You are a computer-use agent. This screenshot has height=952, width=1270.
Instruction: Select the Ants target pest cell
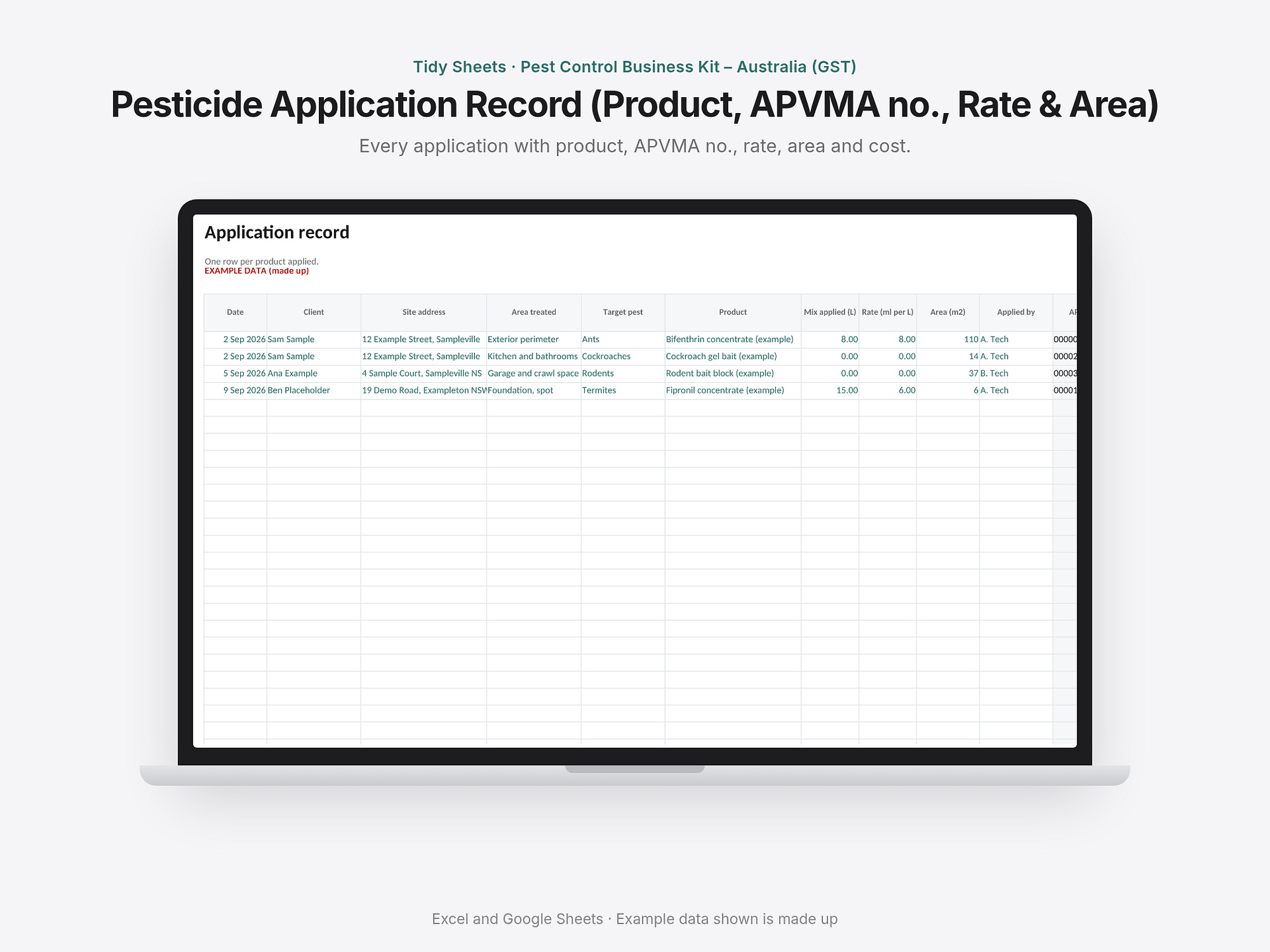click(622, 339)
